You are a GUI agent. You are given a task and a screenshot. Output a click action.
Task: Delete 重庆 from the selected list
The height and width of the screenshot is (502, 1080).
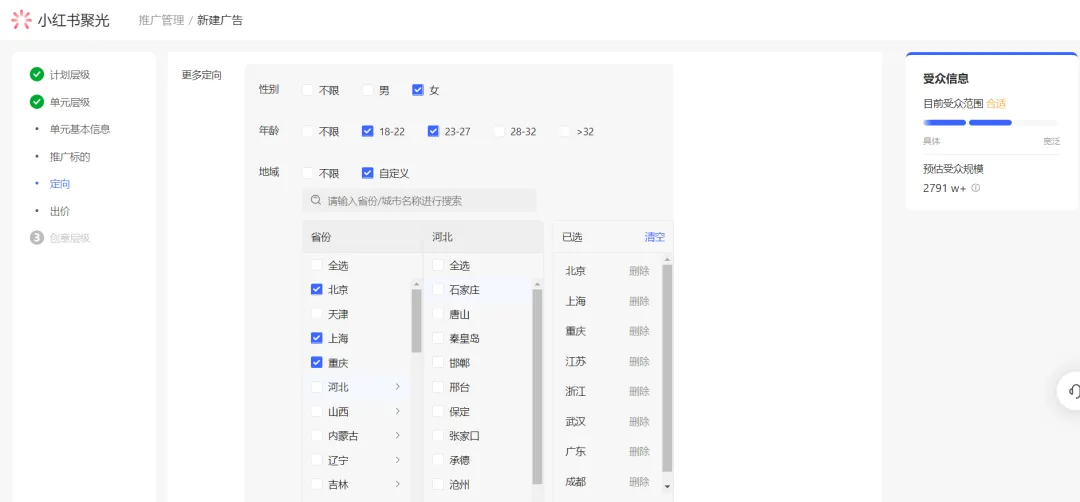(639, 331)
